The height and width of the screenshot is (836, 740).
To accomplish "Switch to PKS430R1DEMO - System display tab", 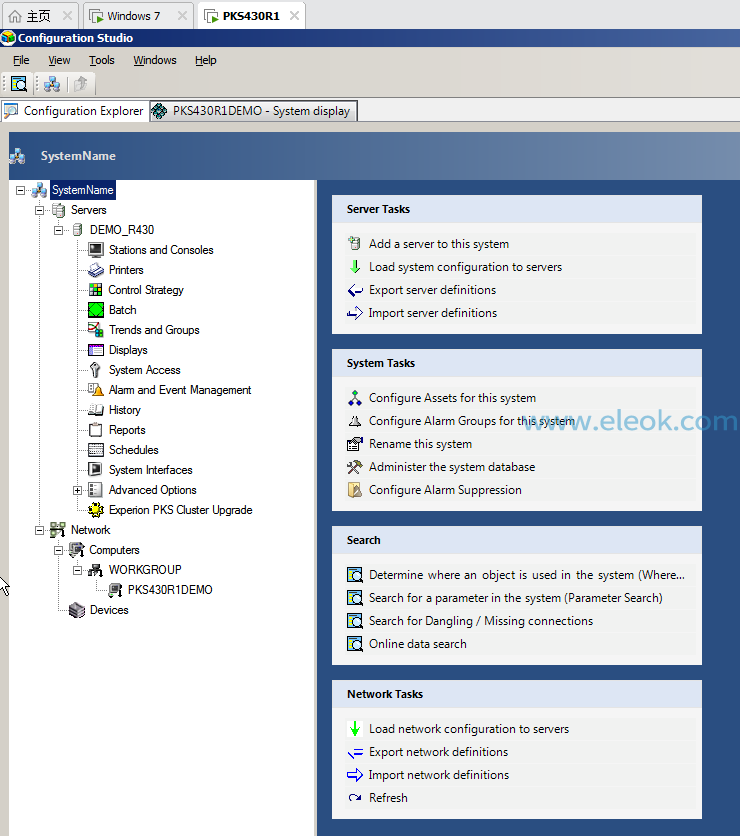I will [253, 111].
